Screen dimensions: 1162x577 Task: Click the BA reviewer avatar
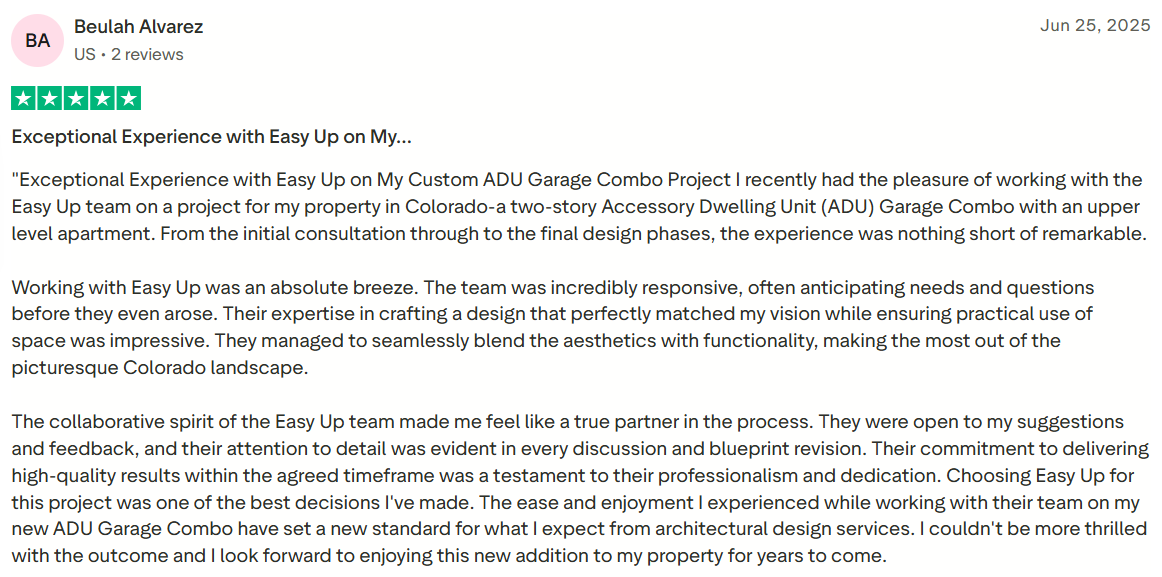pos(37,40)
